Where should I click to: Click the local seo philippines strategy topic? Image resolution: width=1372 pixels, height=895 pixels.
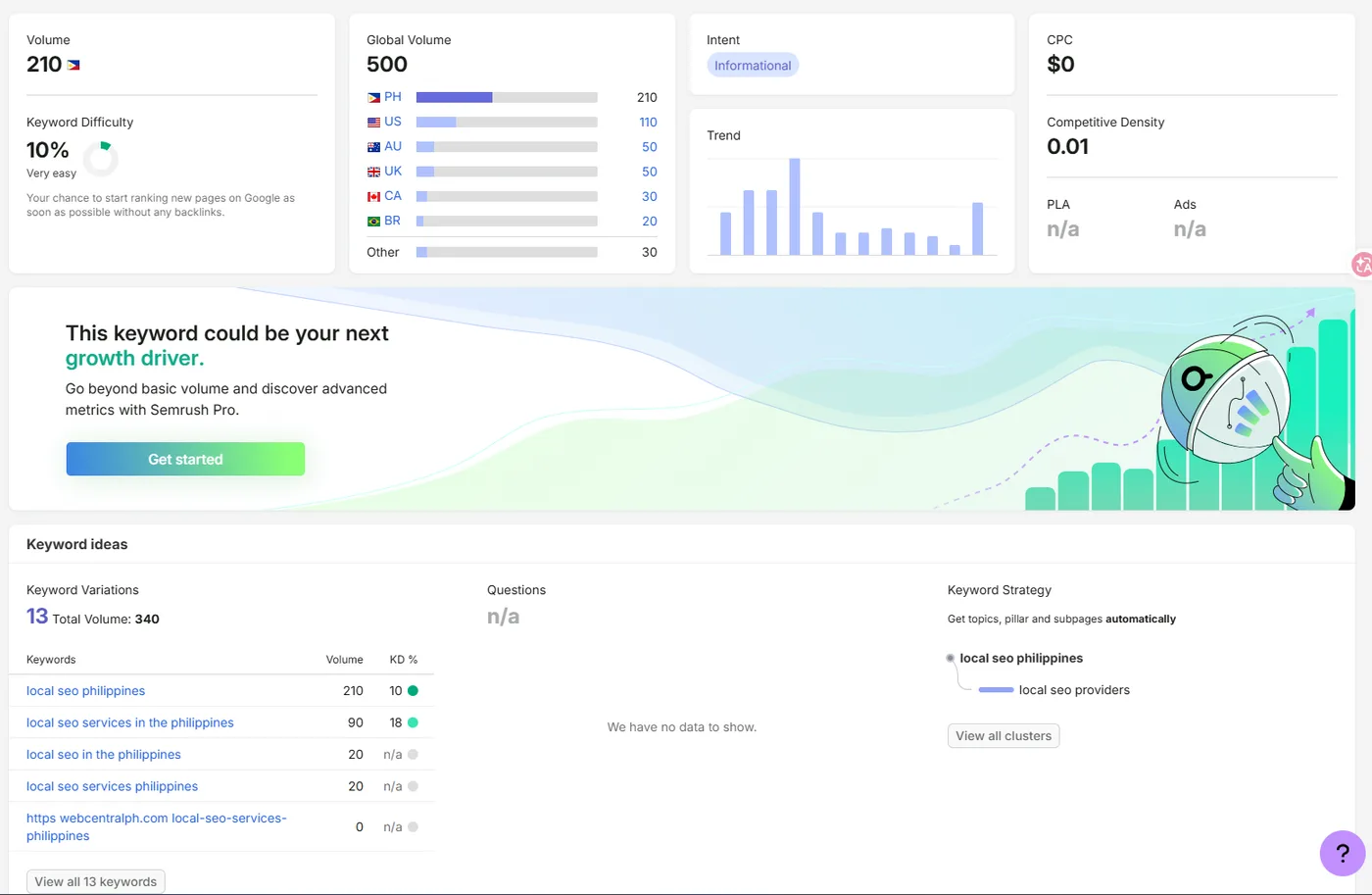[1021, 659]
